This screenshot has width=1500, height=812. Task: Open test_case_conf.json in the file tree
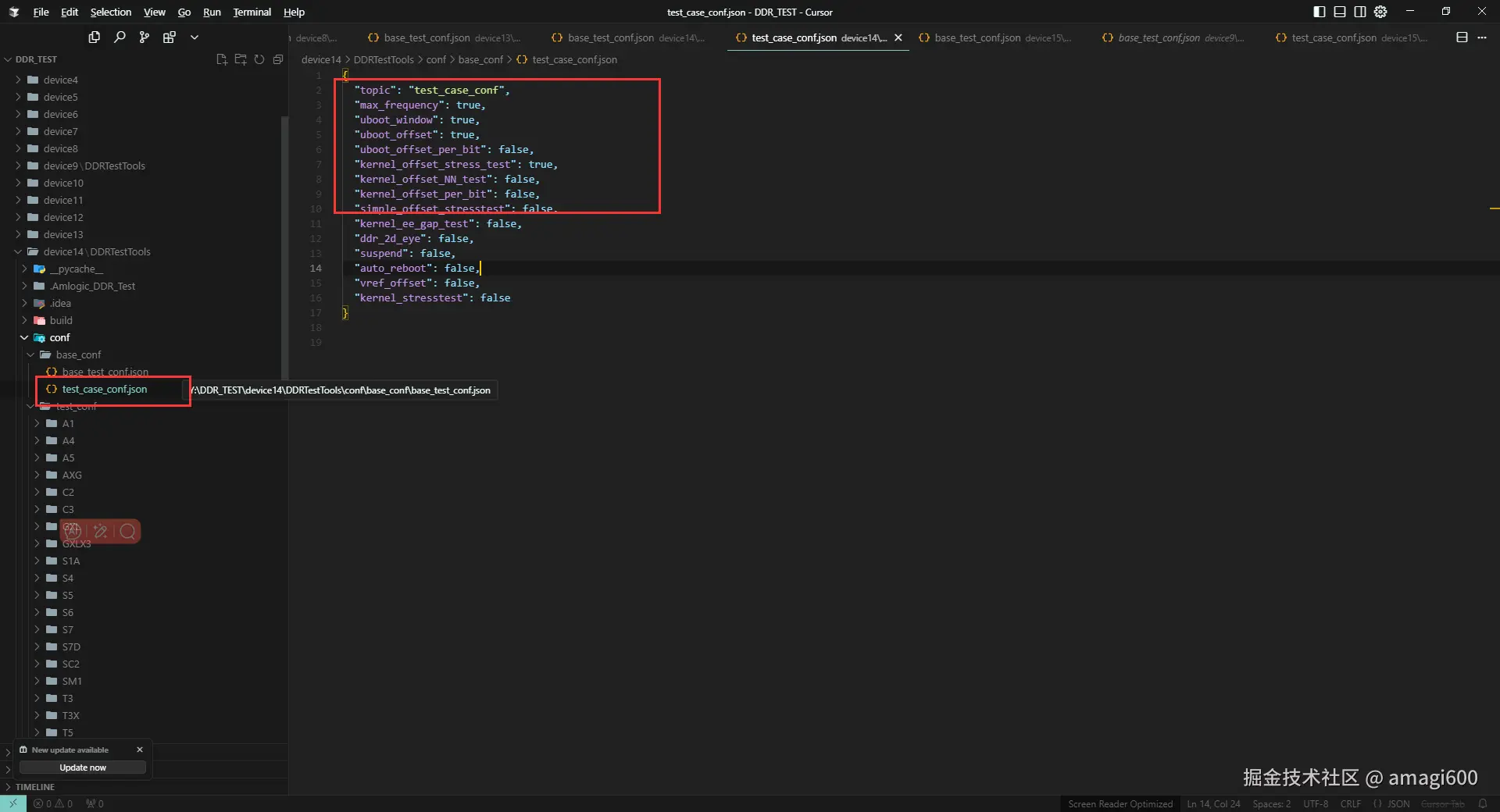click(x=105, y=389)
